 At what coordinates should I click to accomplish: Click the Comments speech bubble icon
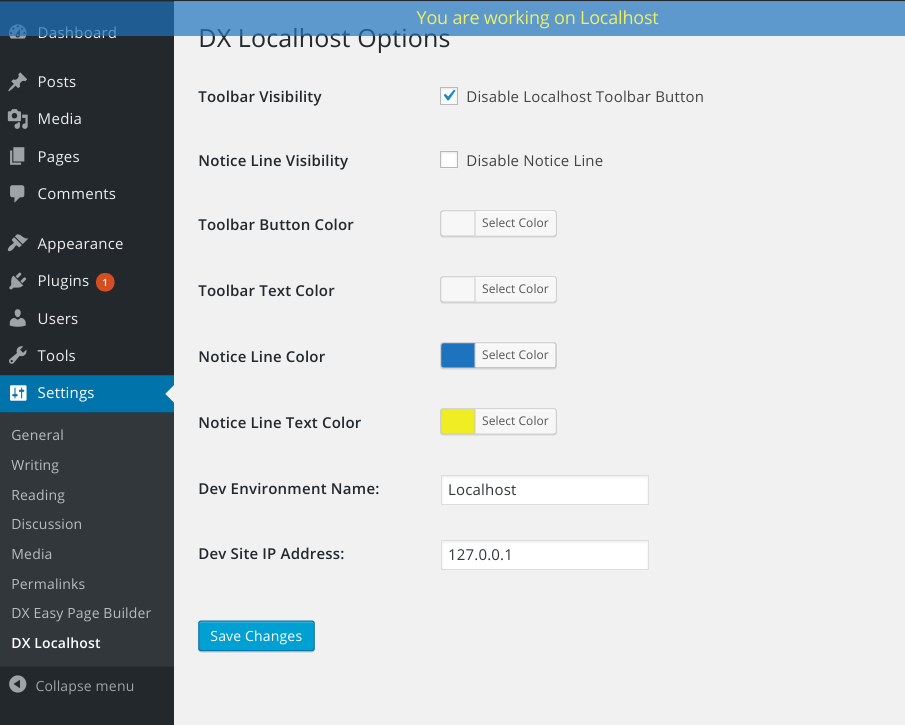(x=18, y=194)
